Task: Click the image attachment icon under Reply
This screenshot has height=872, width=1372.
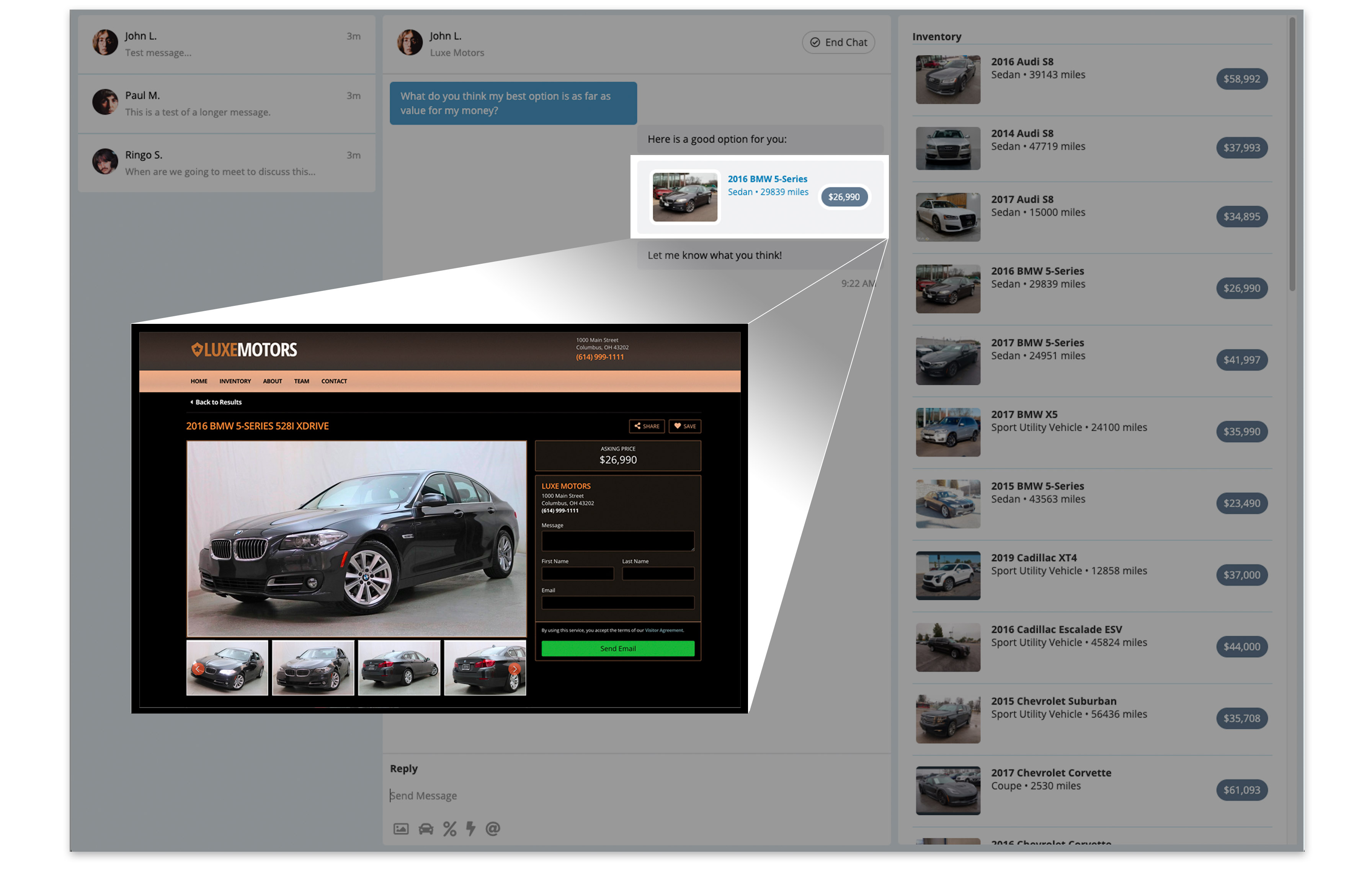Action: pyautogui.click(x=401, y=829)
